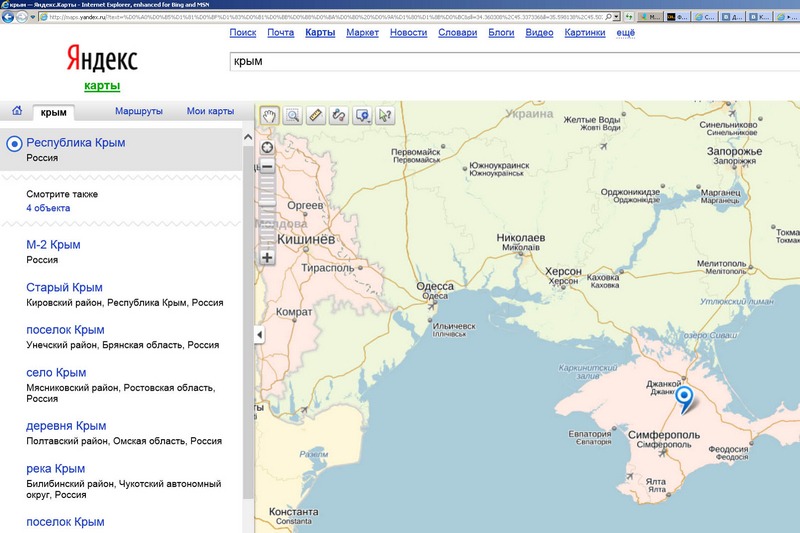Go to Блоги in the Yandex top menu
800x533 pixels.
point(501,33)
